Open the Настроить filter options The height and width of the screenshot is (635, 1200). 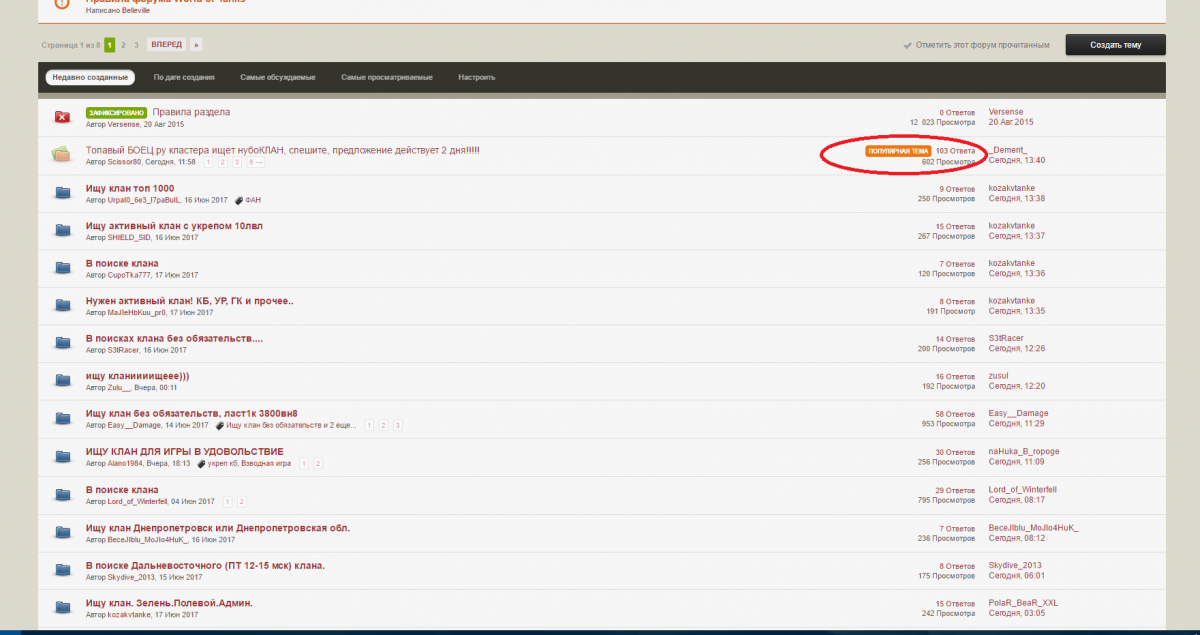(476, 77)
